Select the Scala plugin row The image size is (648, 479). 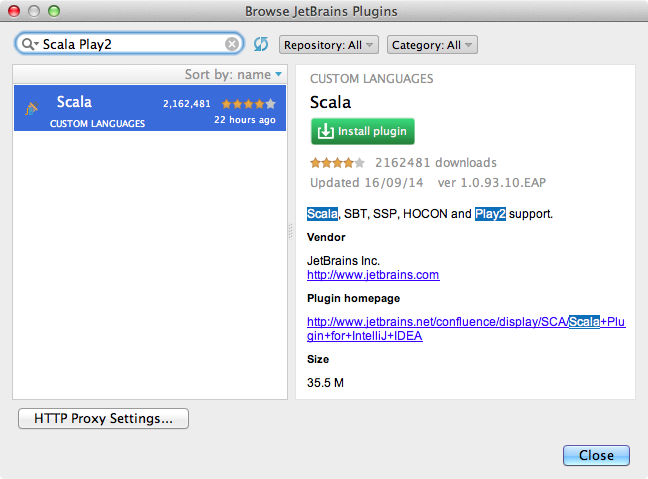(150, 108)
